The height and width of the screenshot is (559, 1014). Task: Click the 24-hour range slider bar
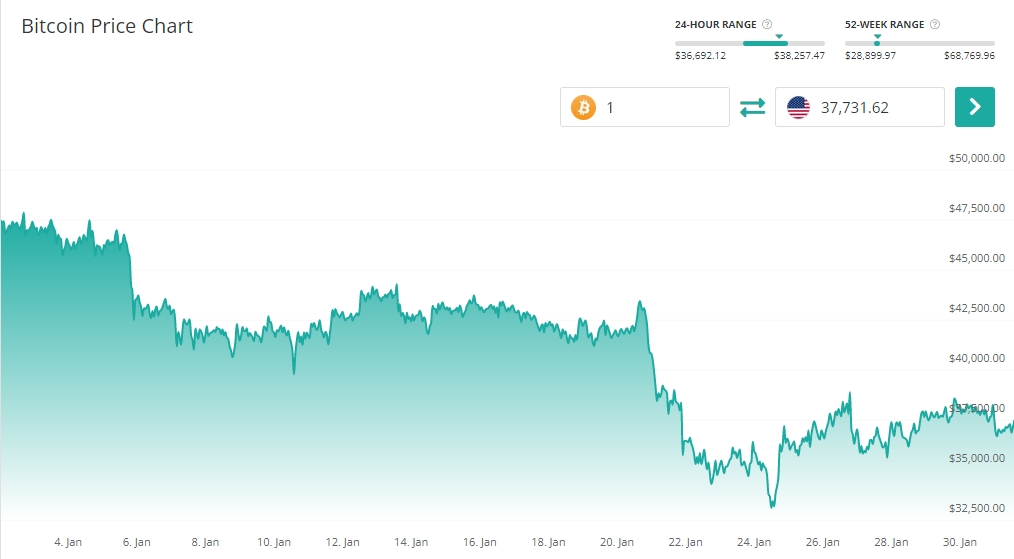[x=750, y=43]
